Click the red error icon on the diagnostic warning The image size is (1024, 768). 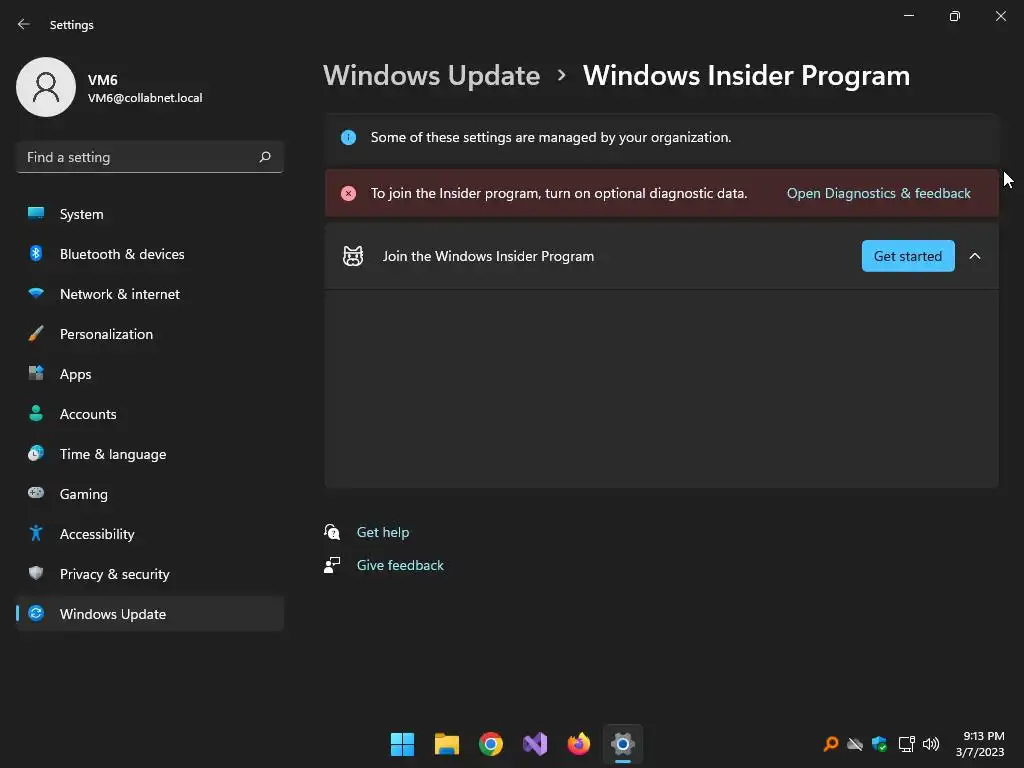tap(349, 193)
